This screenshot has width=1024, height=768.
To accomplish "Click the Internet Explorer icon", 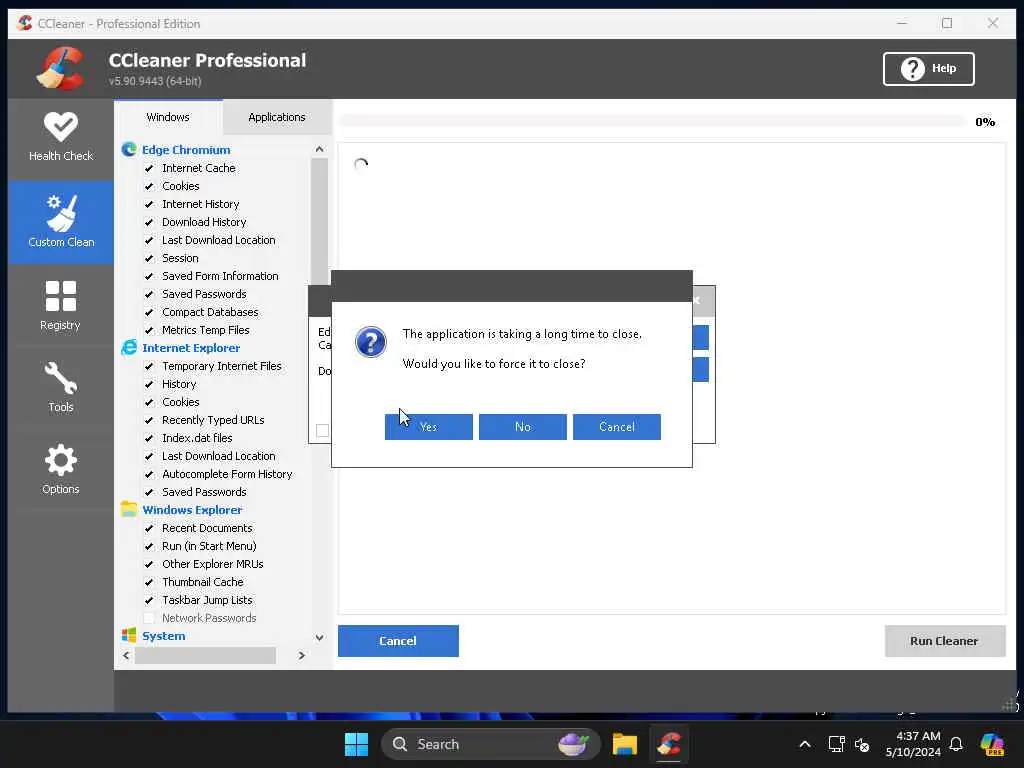I will click(129, 347).
